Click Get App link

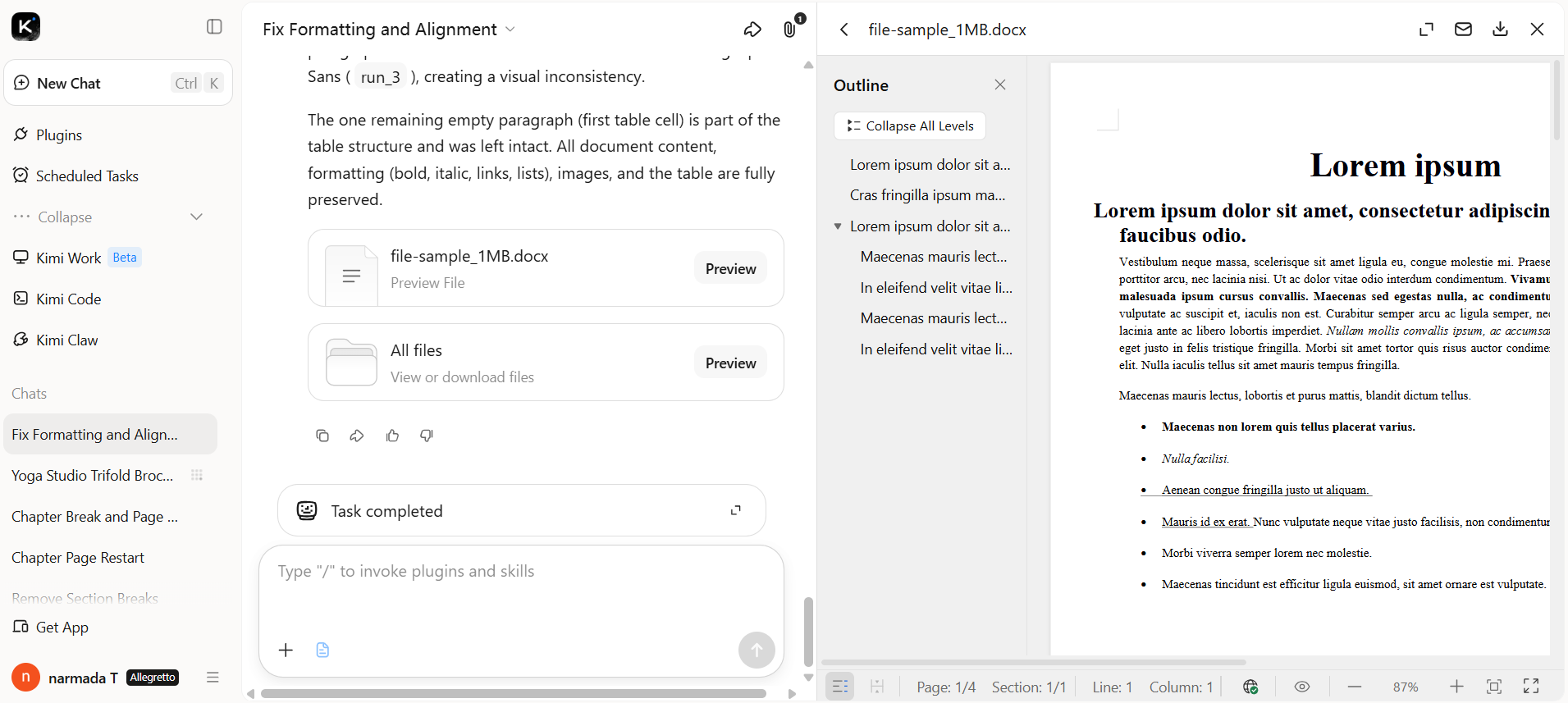pyautogui.click(x=51, y=627)
